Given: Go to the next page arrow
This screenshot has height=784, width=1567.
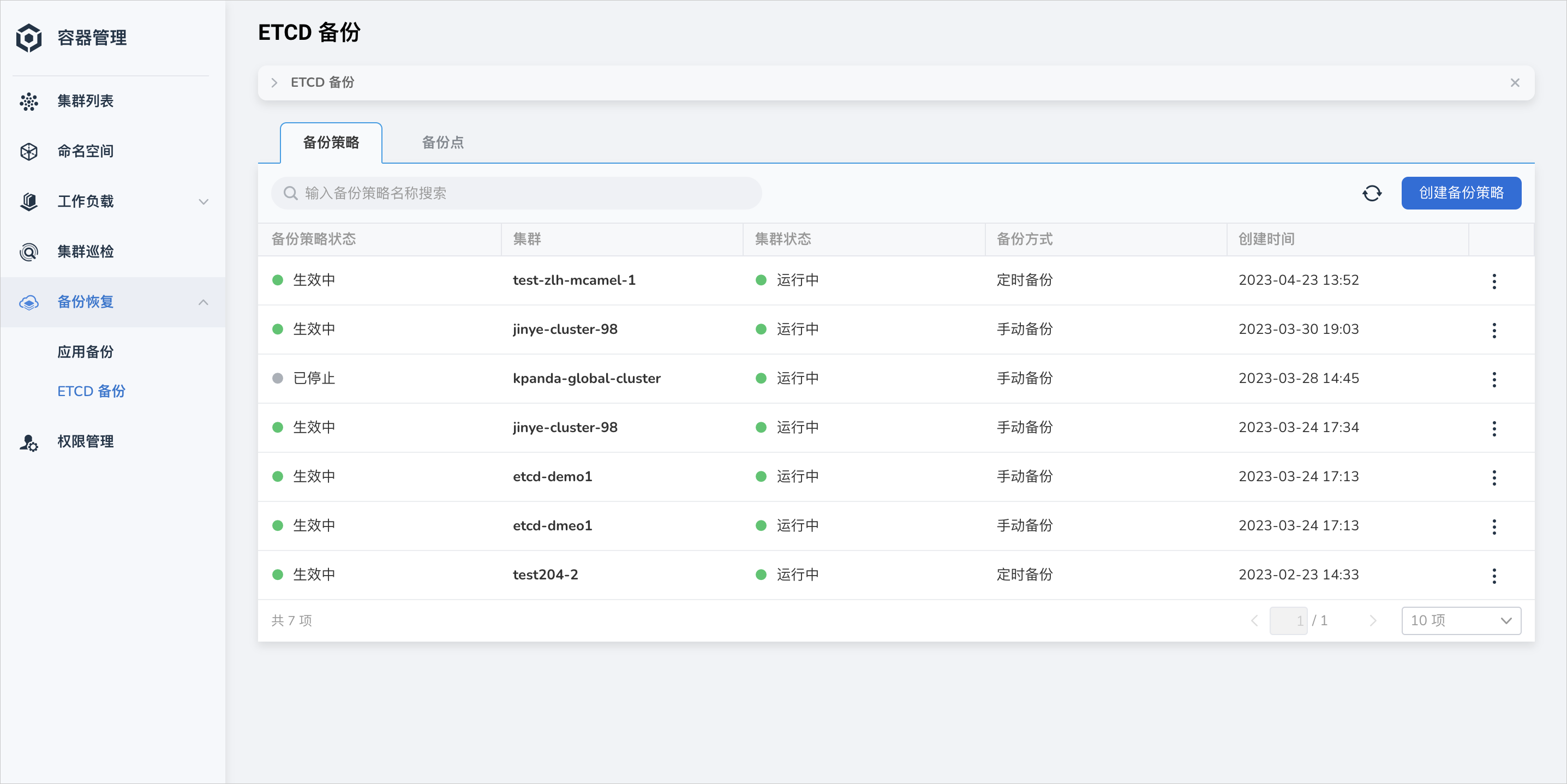Looking at the screenshot, I should [1372, 620].
